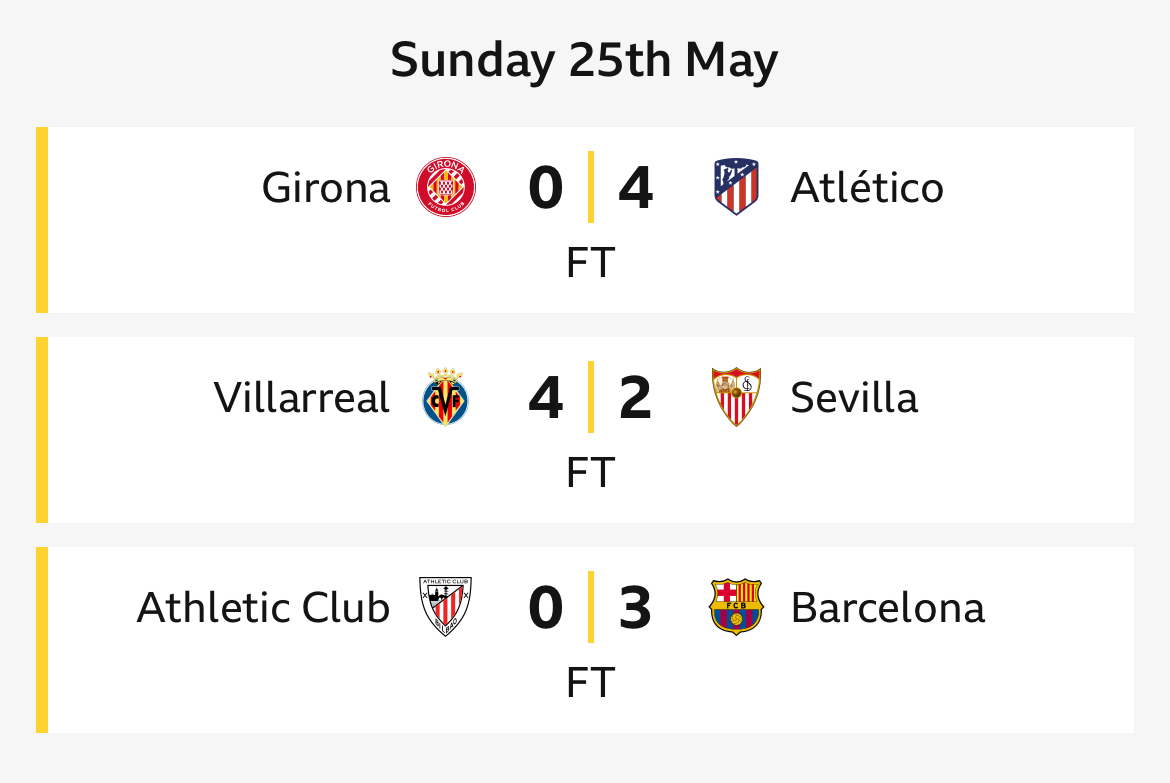Open the Girona team name link
The width and height of the screenshot is (1170, 783).
[x=325, y=187]
